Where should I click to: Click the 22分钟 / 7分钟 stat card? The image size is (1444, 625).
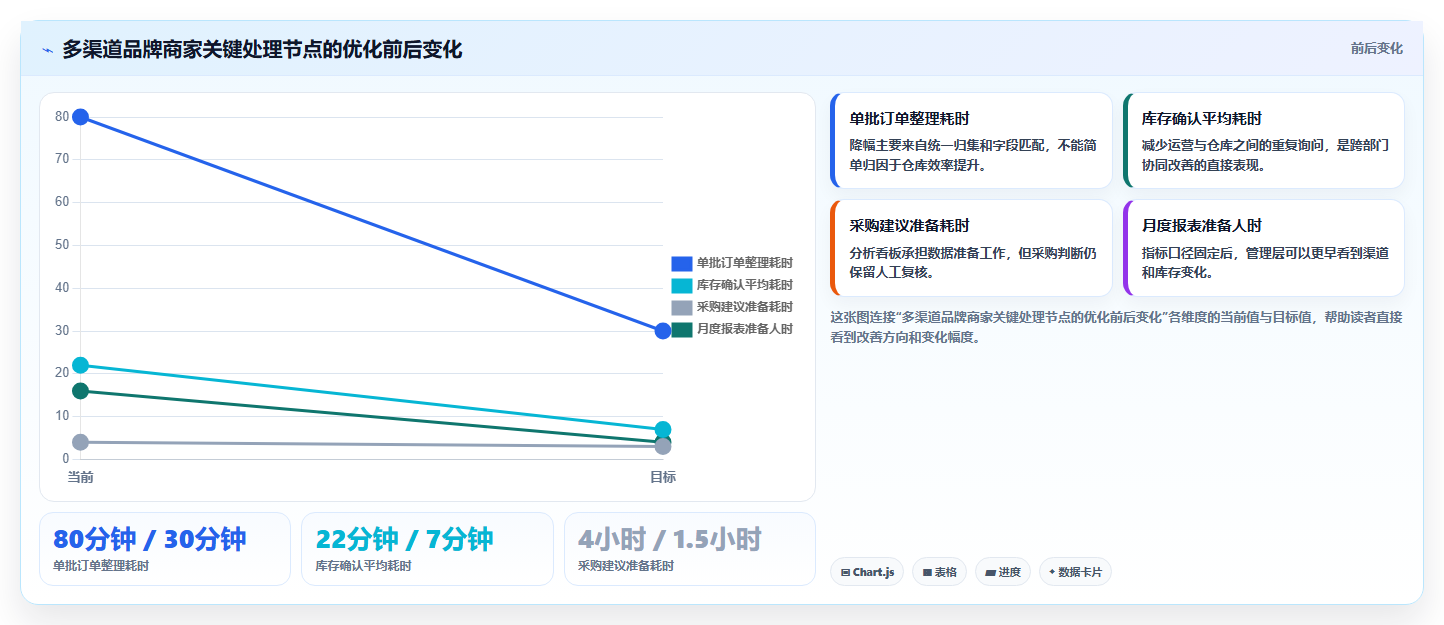coord(427,549)
